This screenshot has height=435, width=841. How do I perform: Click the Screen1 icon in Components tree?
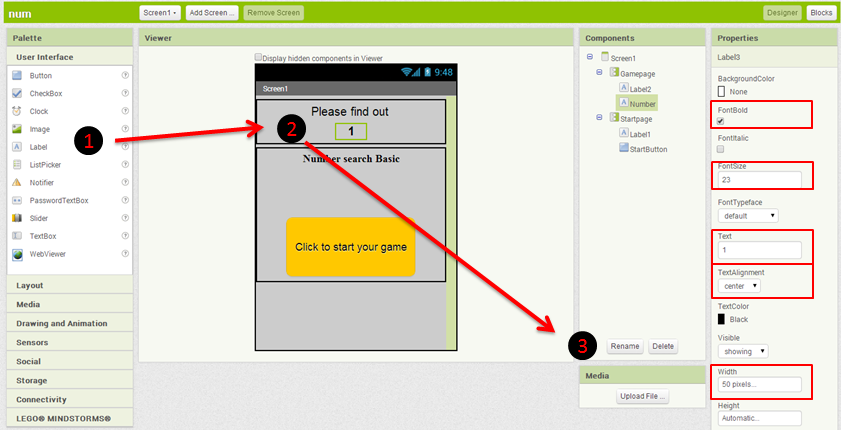(x=605, y=57)
